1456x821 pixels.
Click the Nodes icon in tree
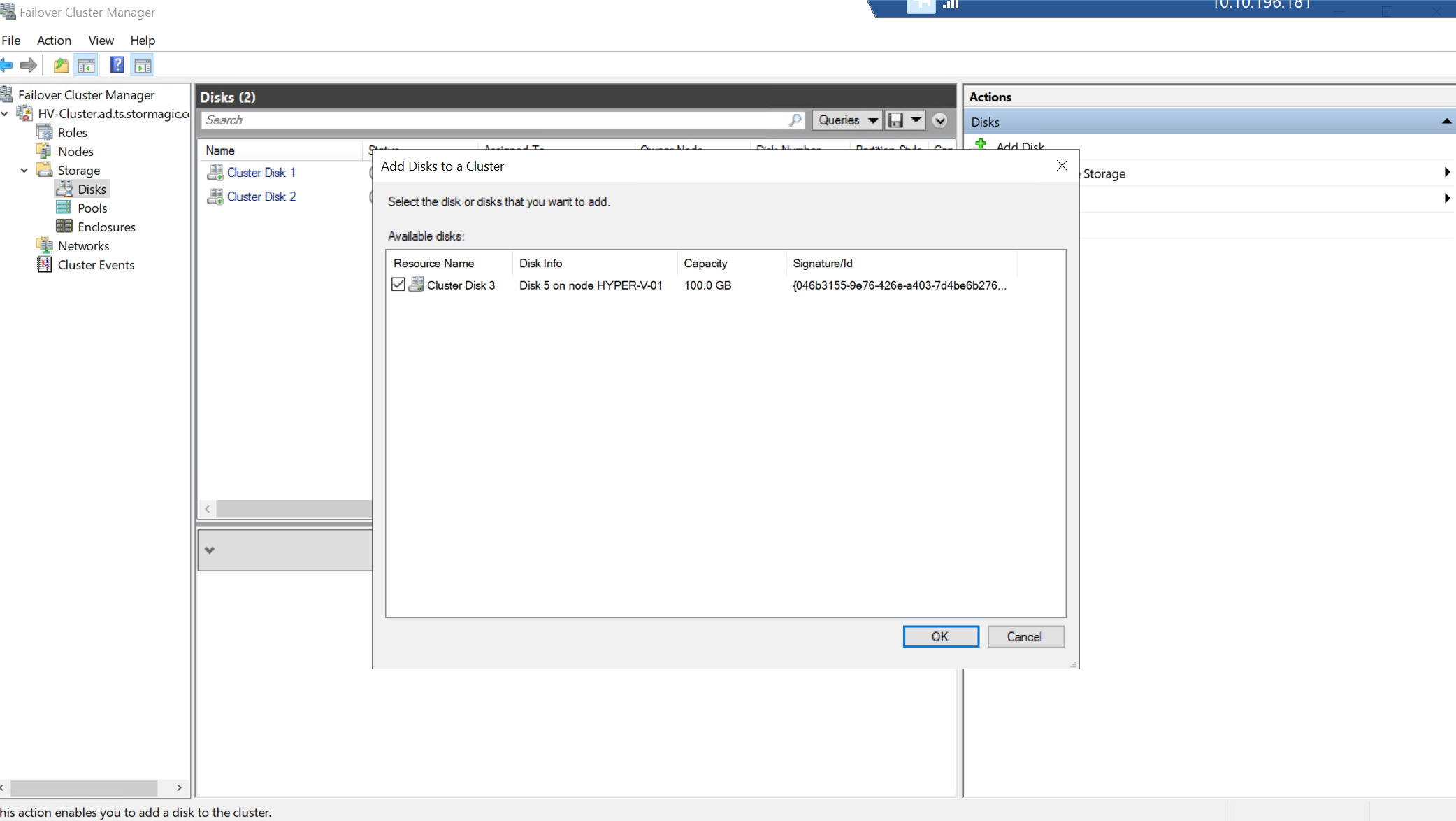(x=45, y=151)
